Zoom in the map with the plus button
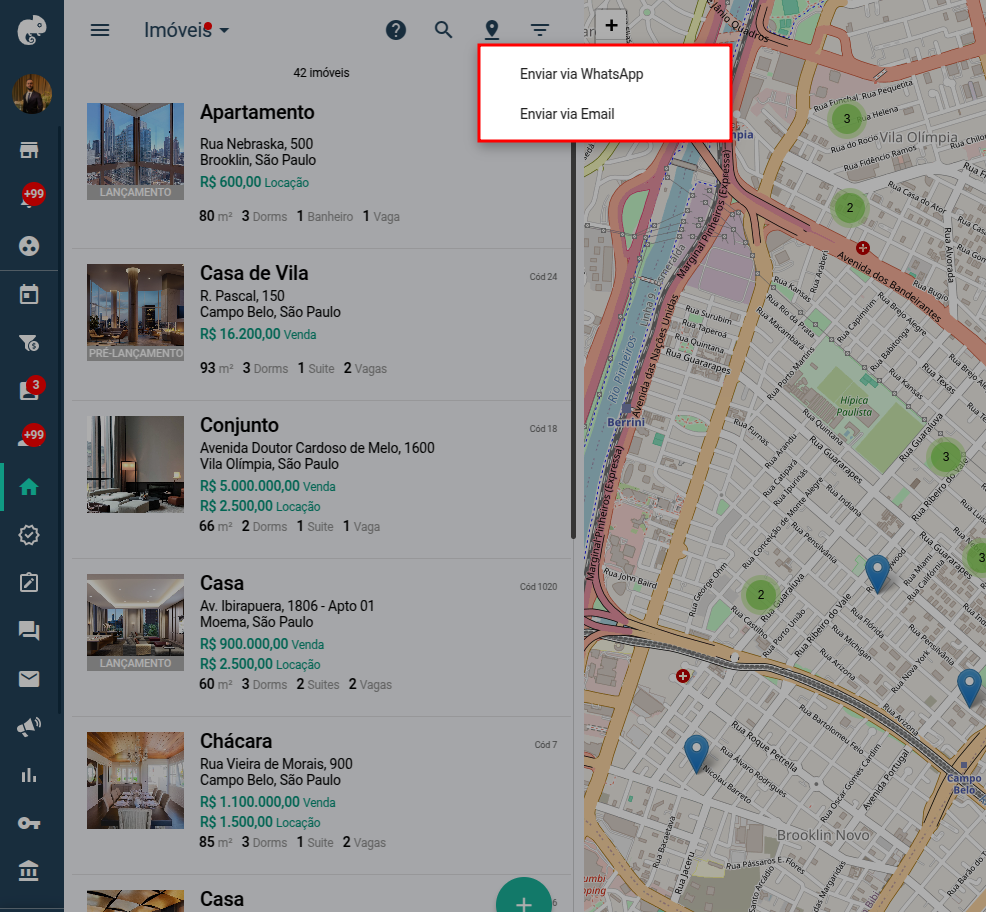The image size is (986, 912). tap(611, 26)
